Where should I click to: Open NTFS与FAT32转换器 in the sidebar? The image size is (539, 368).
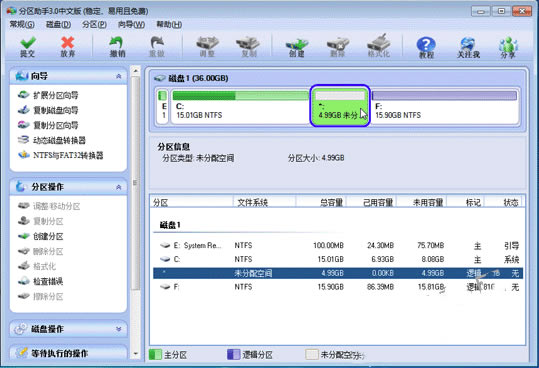[x=60, y=155]
